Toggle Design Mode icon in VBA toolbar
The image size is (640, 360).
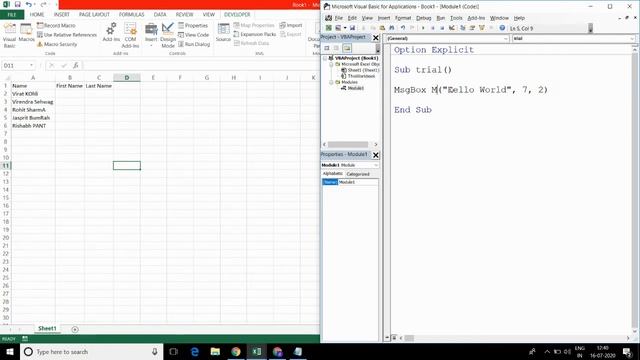click(x=452, y=28)
